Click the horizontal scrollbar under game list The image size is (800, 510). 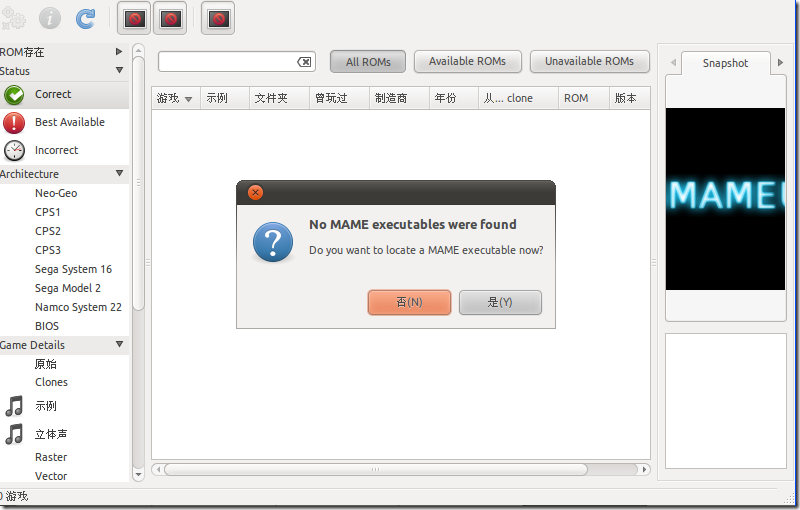376,469
